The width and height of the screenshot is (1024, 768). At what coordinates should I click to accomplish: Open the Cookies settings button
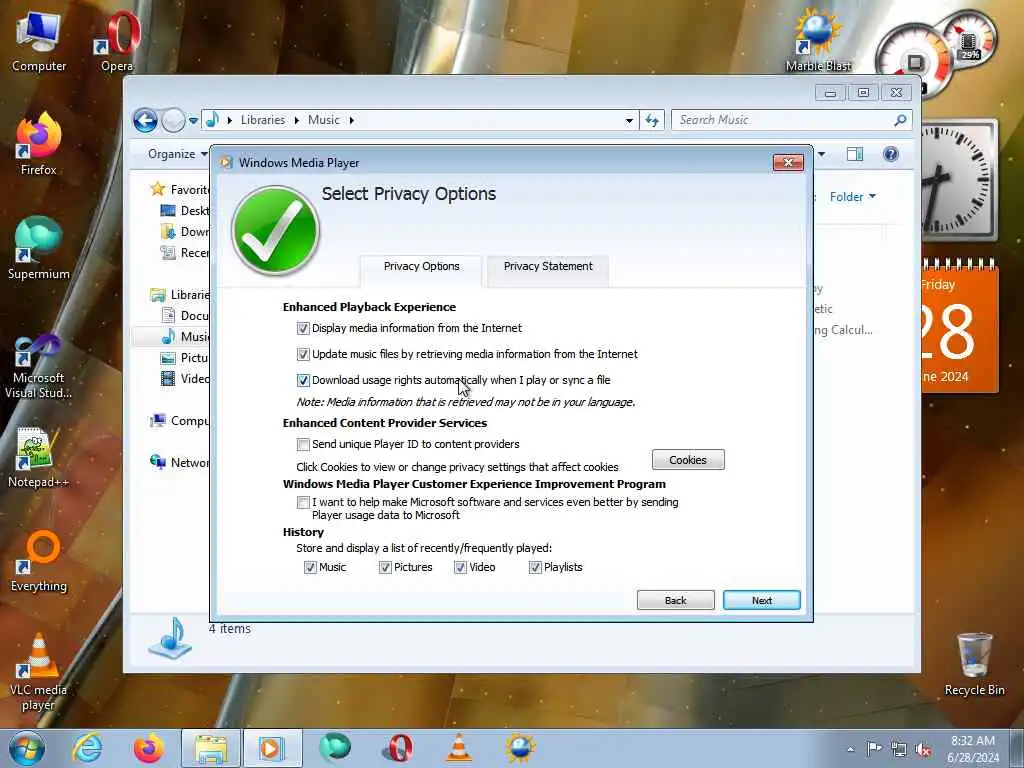tap(688, 460)
